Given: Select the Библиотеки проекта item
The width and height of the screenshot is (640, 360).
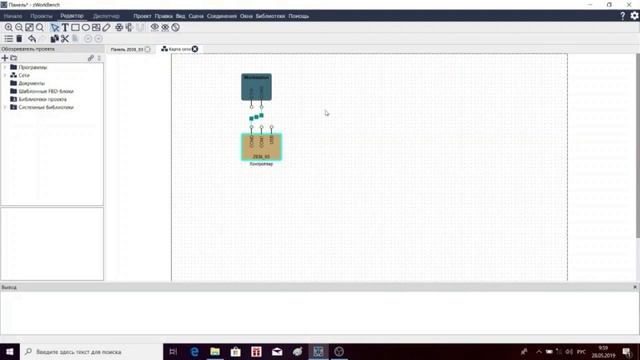Looking at the screenshot, I should click(38, 99).
